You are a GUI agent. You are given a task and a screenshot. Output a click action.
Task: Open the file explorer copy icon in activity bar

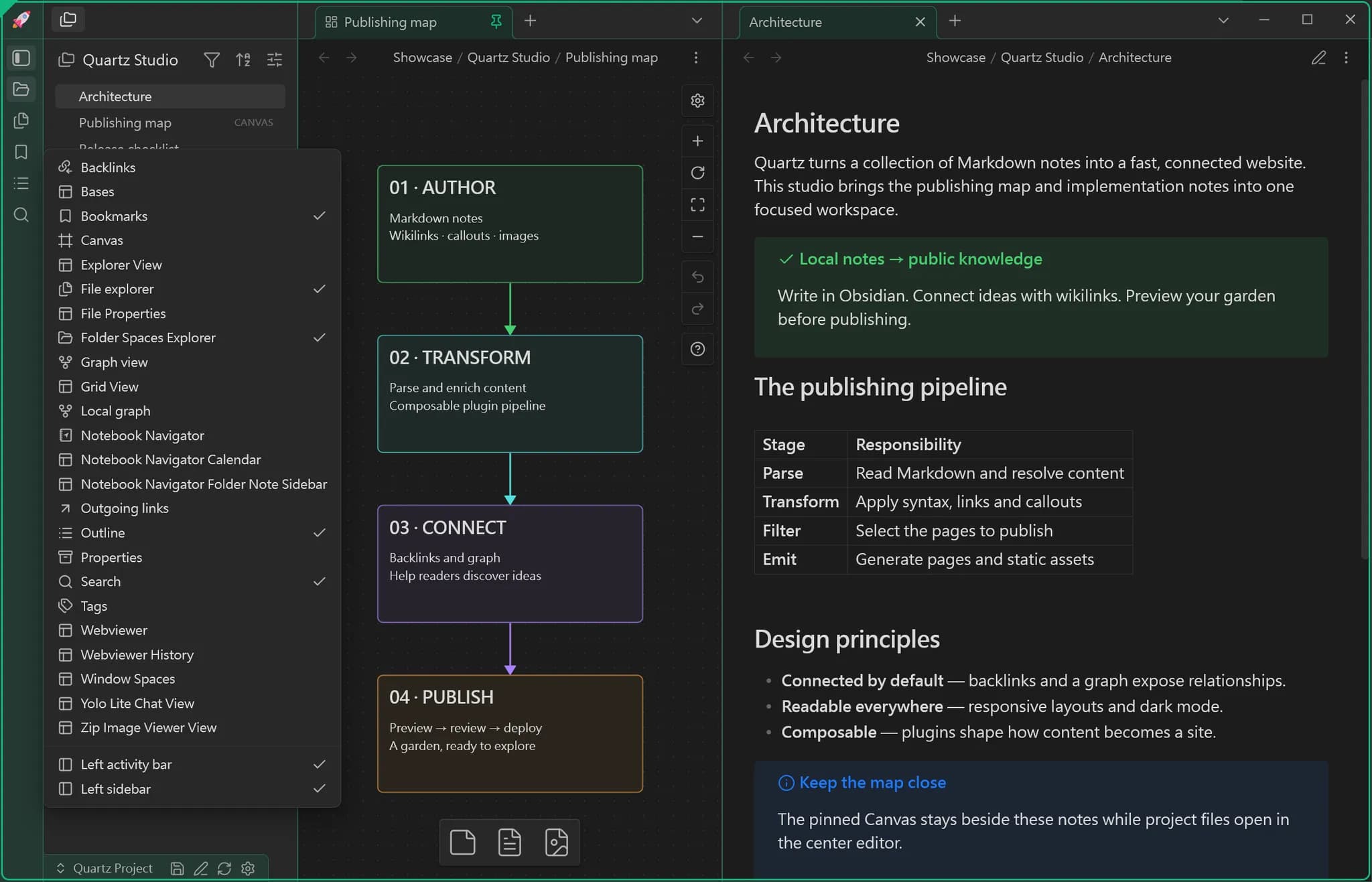[21, 121]
